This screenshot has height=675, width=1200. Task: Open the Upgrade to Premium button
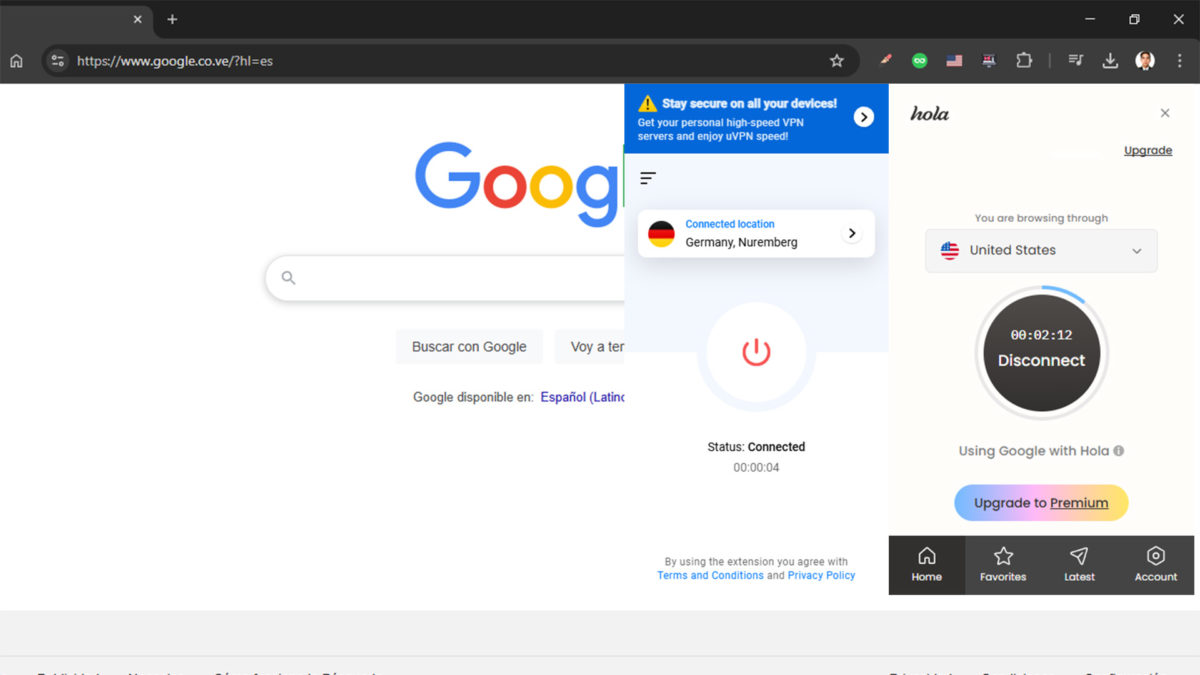[x=1040, y=502]
